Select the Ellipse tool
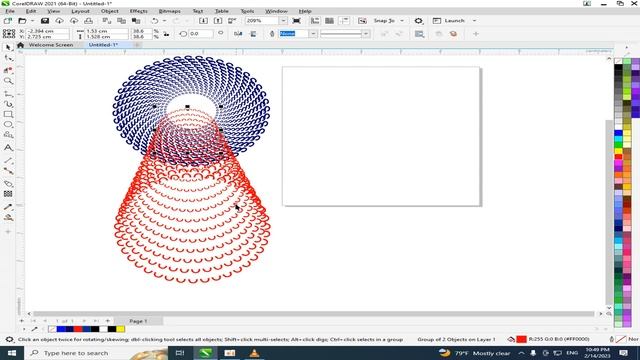Viewport: 640px width, 360px height. tap(8, 124)
